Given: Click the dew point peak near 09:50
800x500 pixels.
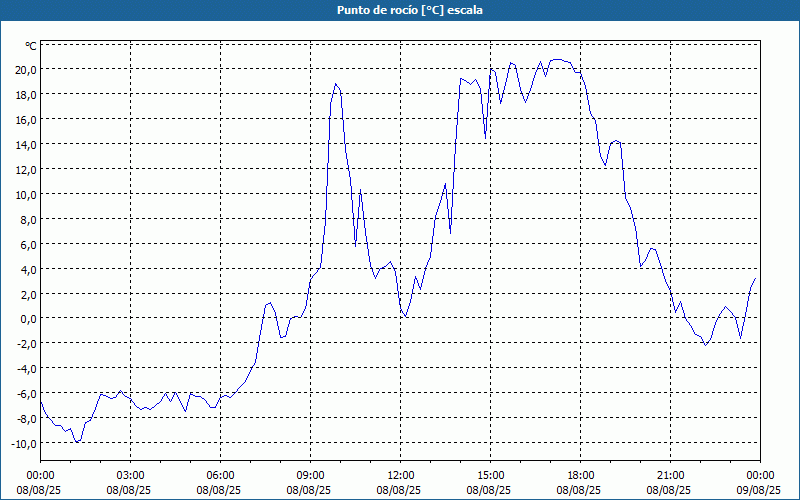Looking at the screenshot, I should coord(335,84).
